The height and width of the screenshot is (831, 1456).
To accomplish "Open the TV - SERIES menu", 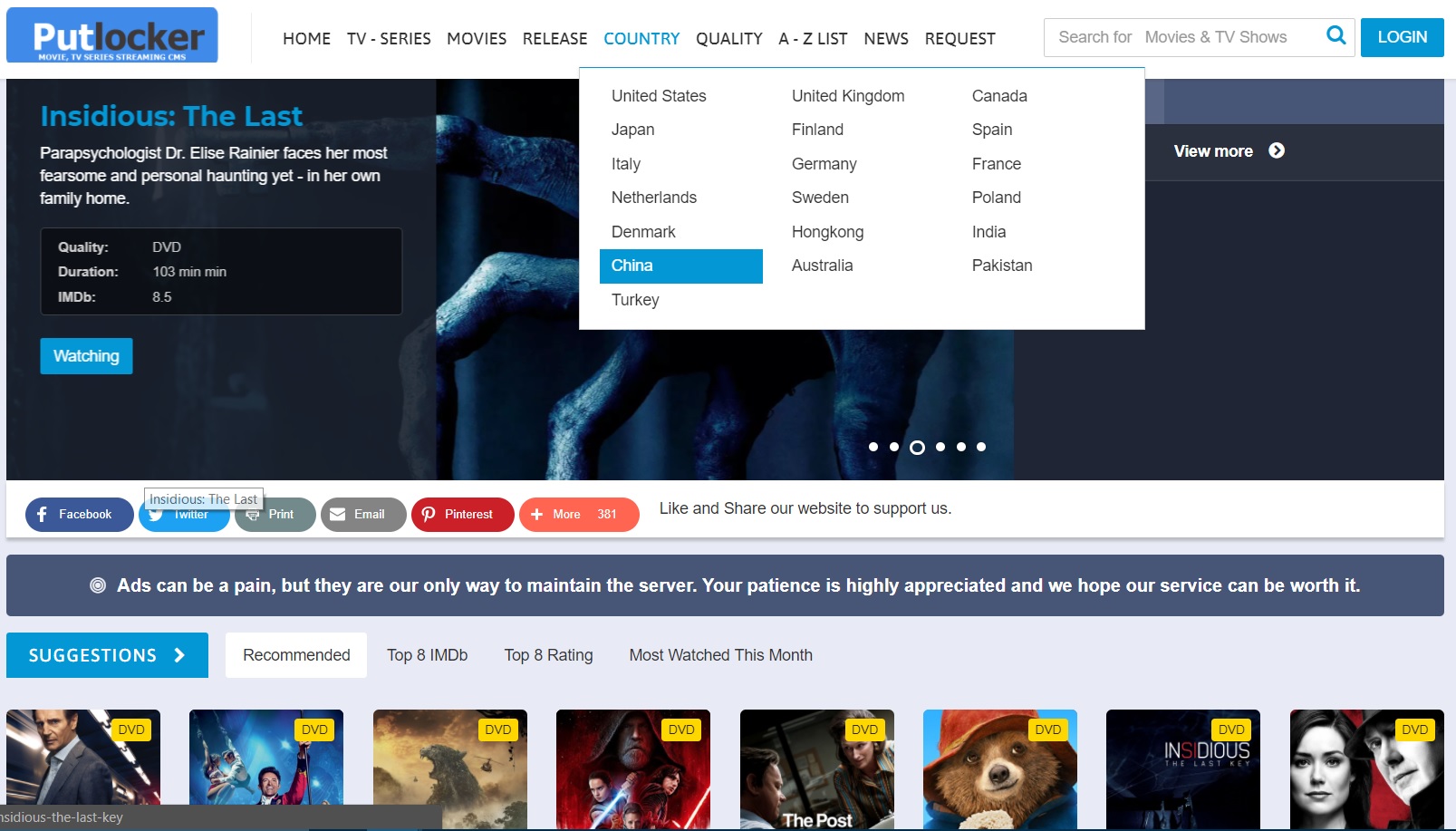I will pyautogui.click(x=389, y=39).
